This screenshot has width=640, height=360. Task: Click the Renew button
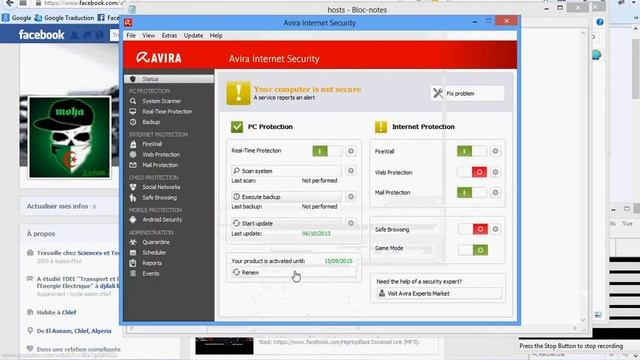[293, 272]
